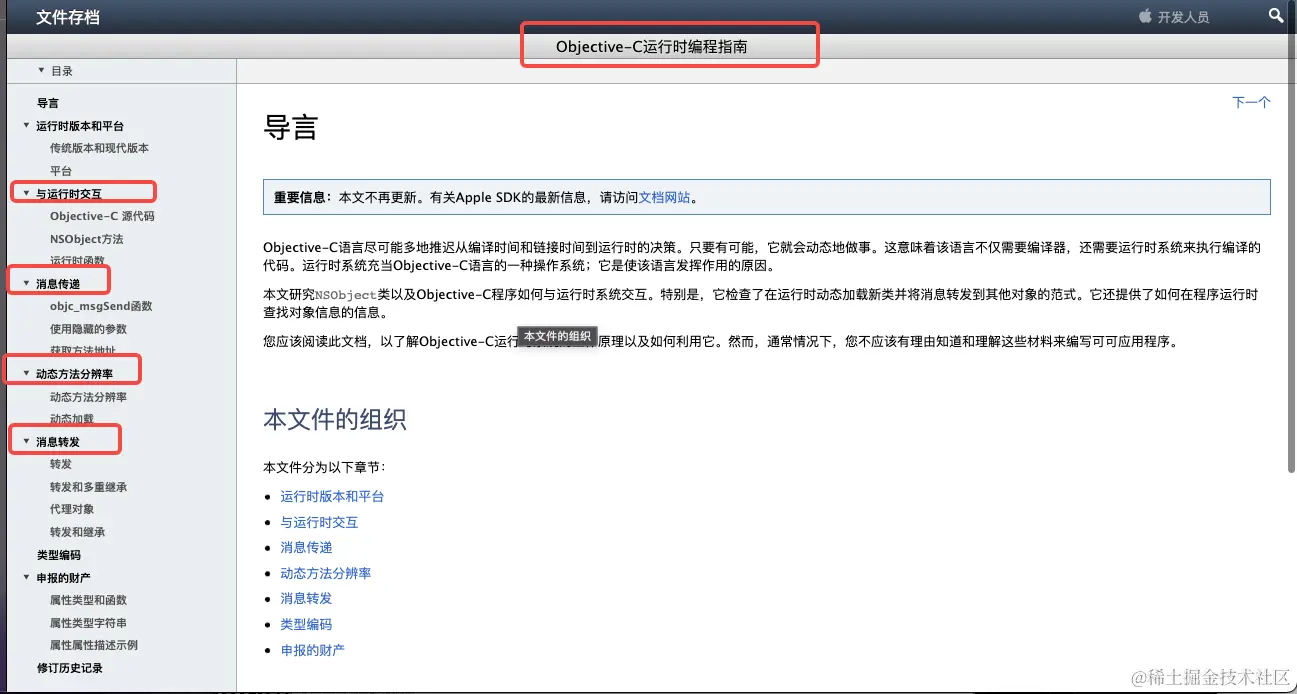The width and height of the screenshot is (1297, 694).
Task: Select 动态加载 in sidebar
Action: pos(72,419)
